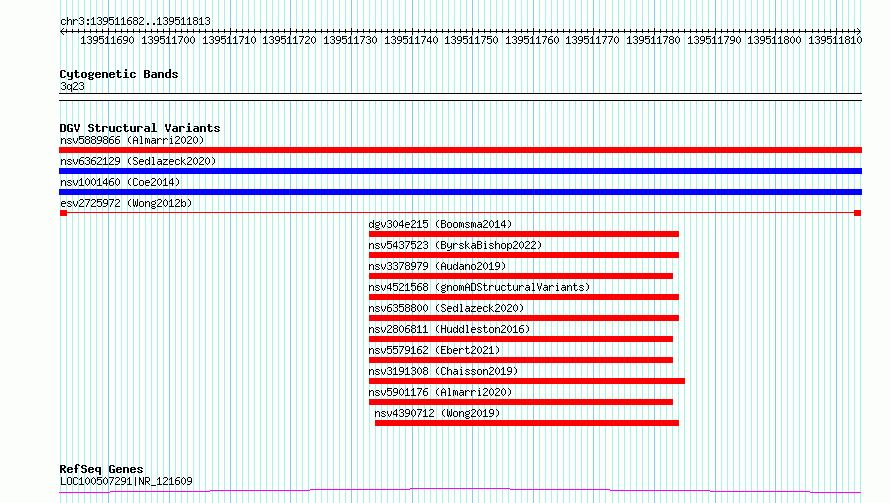This screenshot has width=890, height=503.
Task: Select the 3q23 cytogenetic band label
Action: coord(72,86)
